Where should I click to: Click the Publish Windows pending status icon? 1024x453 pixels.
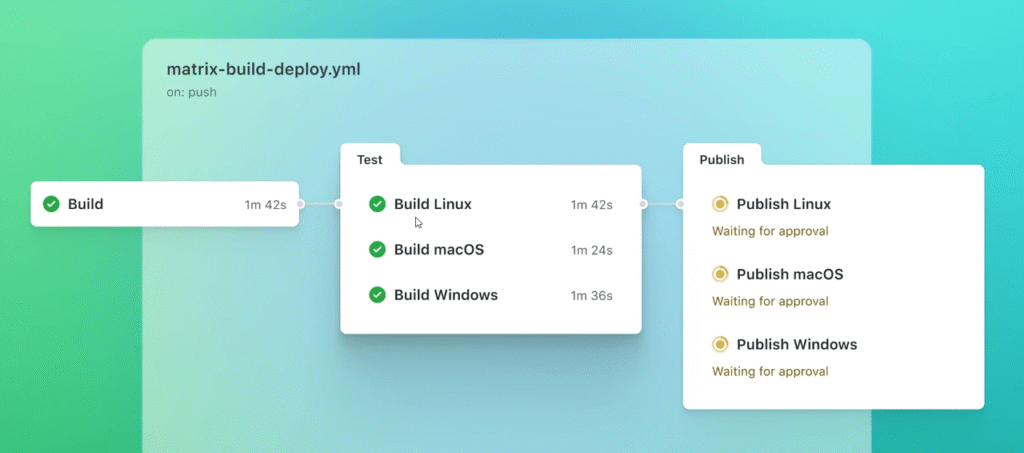pos(720,344)
